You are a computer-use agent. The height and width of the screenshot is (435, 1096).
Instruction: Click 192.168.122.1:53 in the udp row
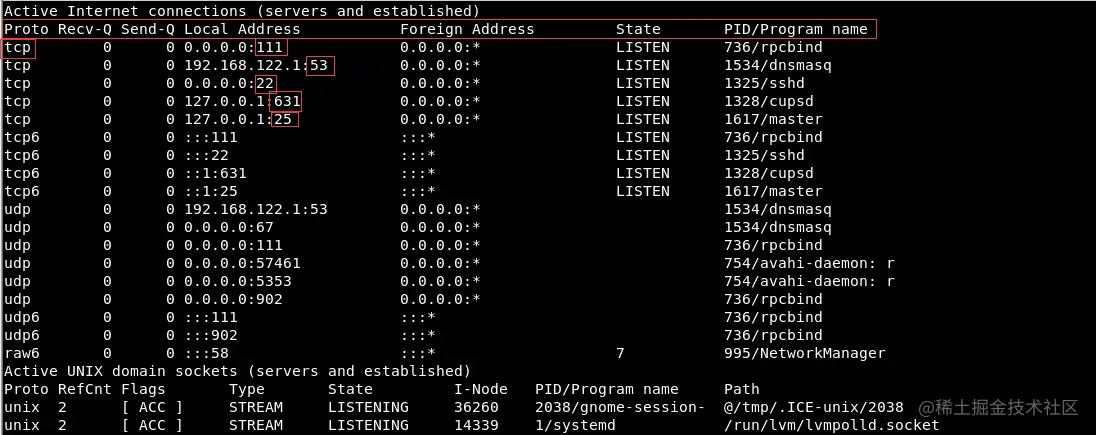pos(256,209)
